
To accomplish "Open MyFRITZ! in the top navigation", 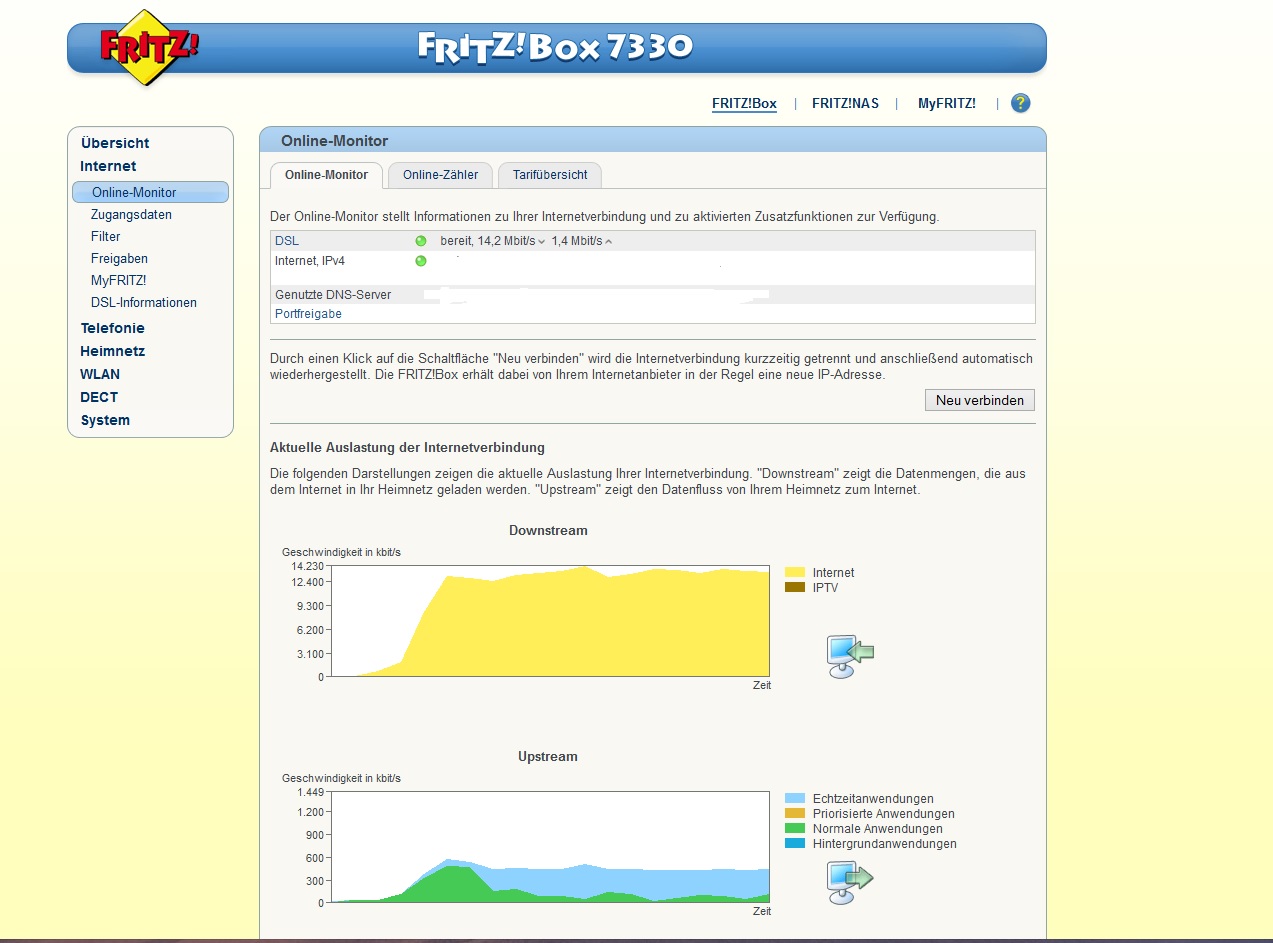I will coord(946,103).
